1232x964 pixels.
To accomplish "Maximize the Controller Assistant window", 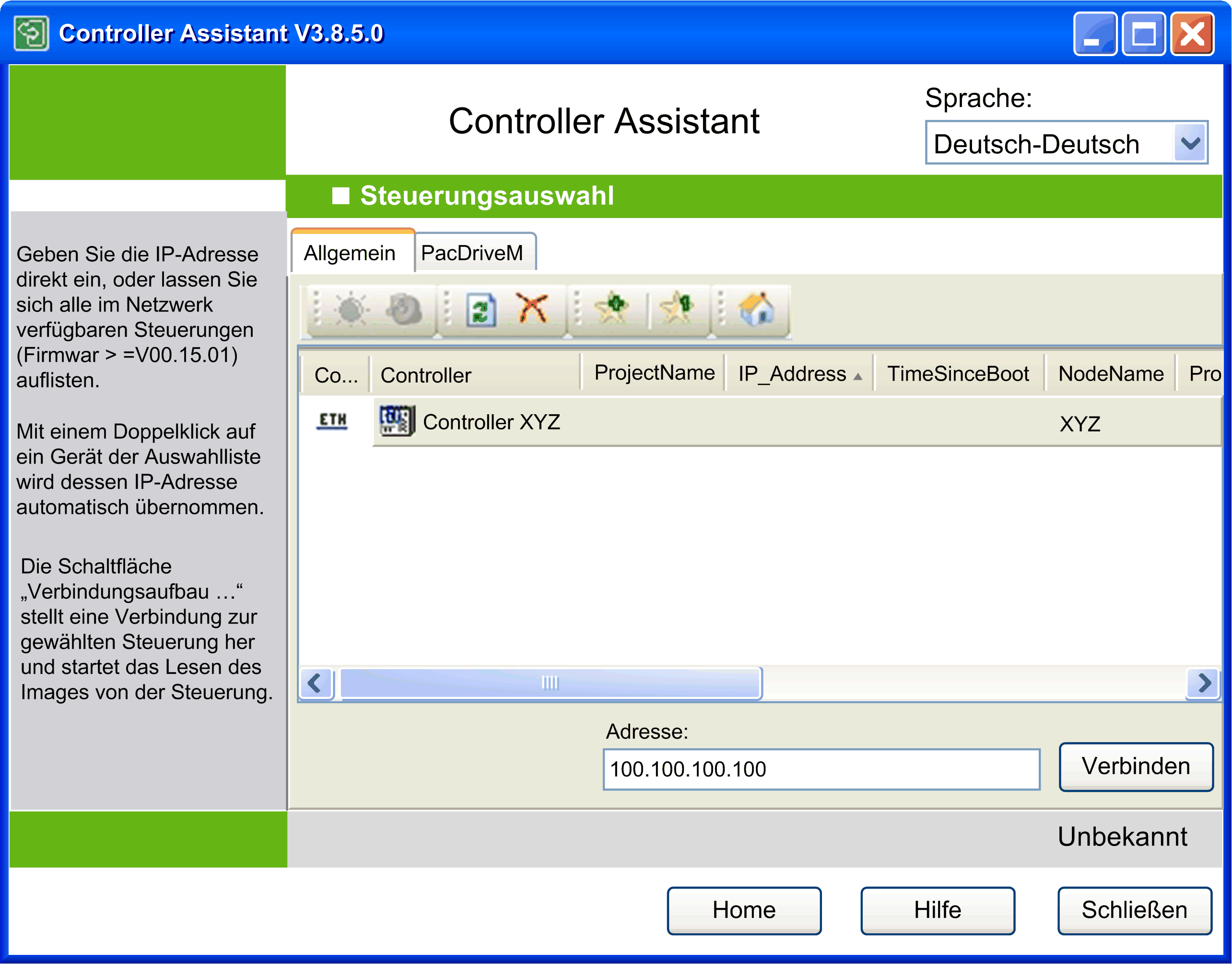I will pyautogui.click(x=1143, y=33).
